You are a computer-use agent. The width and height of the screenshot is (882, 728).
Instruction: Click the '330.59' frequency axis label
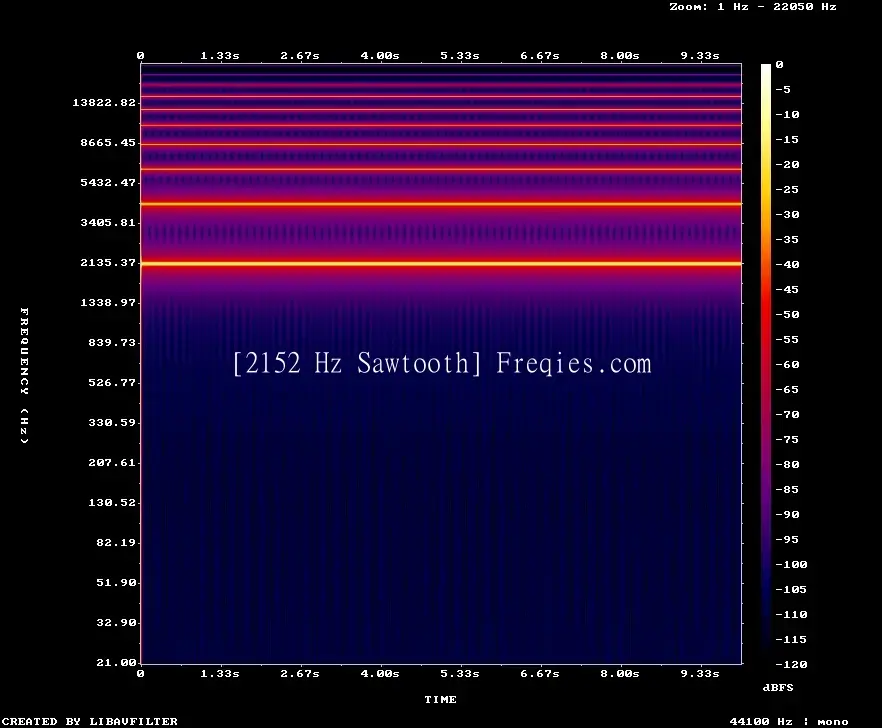[x=112, y=422]
